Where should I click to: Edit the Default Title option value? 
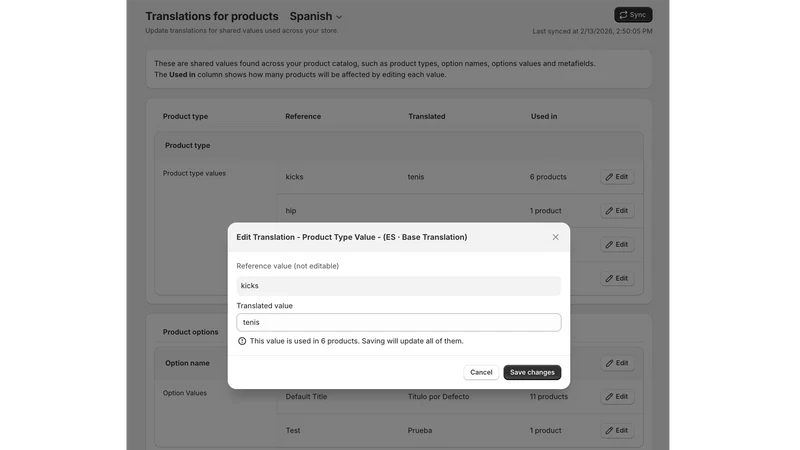(x=617, y=396)
